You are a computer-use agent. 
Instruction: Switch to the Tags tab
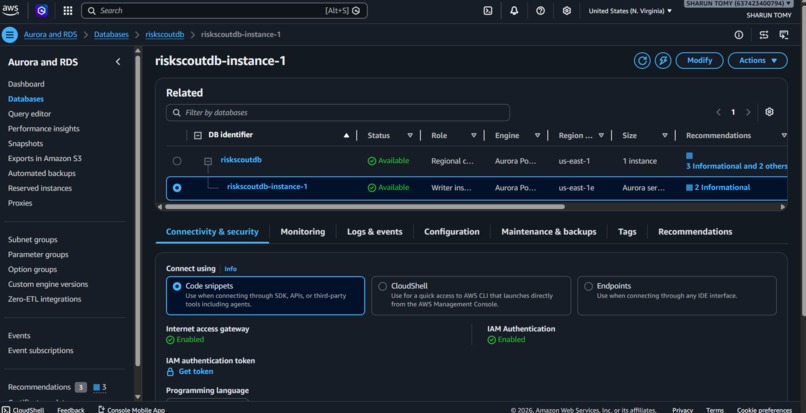point(627,232)
